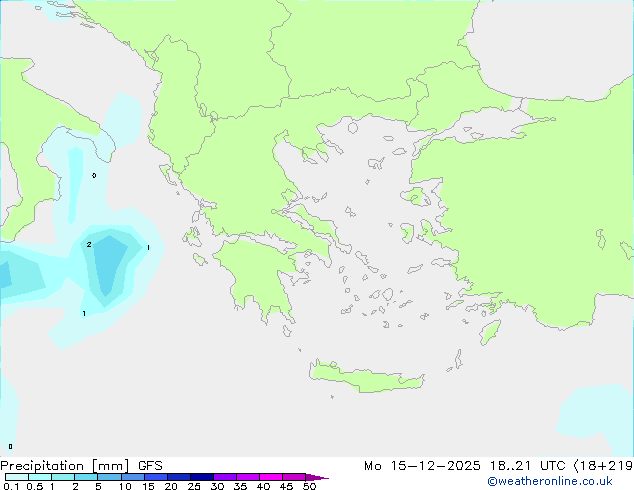Click the island of Crete on the map
This screenshot has height=490, width=634.
pos(366,377)
